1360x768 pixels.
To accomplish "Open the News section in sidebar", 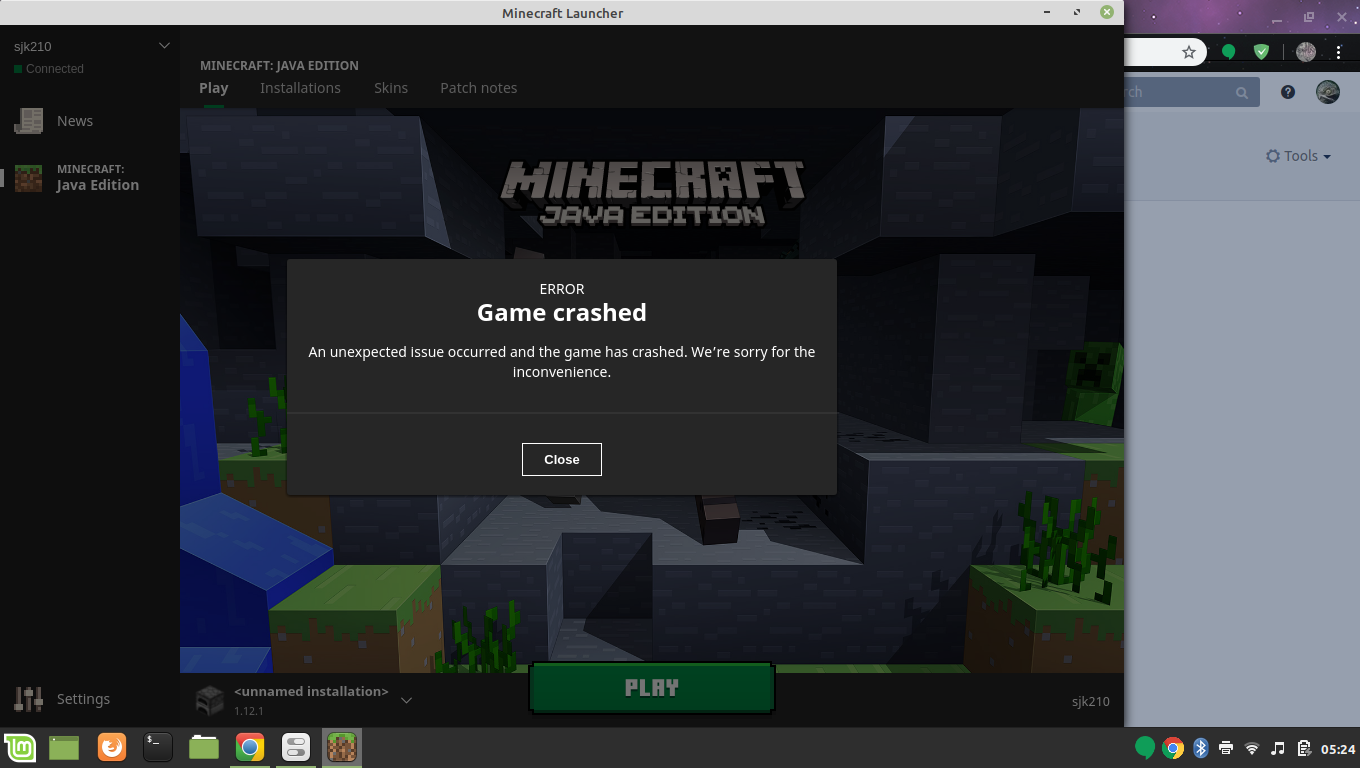I will click(x=75, y=121).
